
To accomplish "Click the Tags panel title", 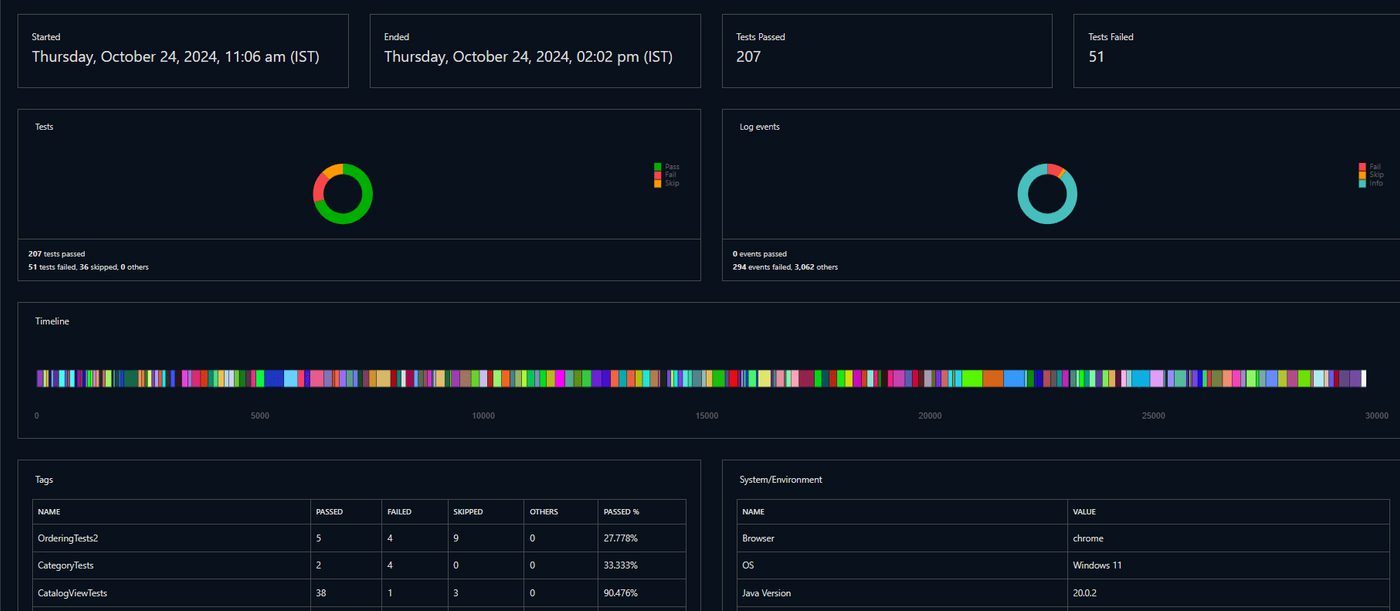I will [44, 479].
